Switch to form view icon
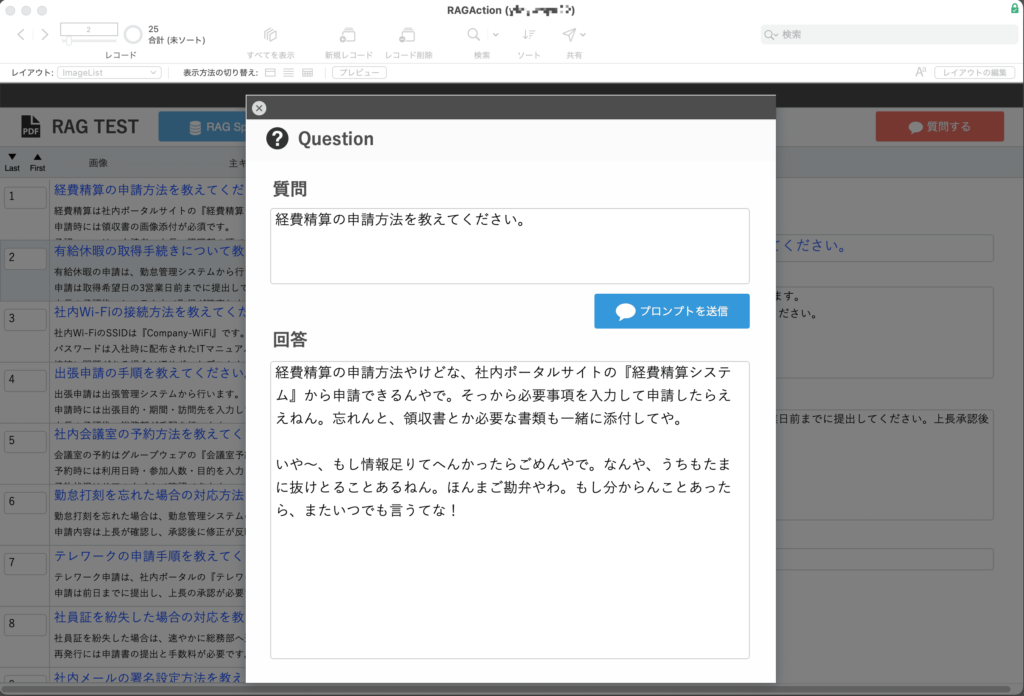 270,72
